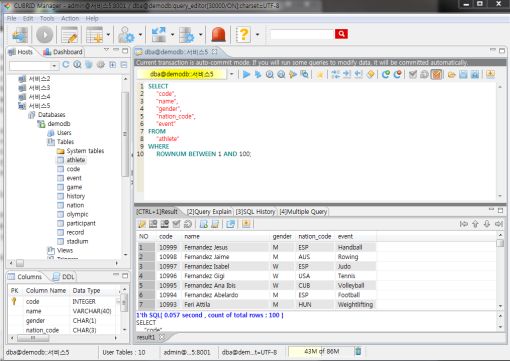Open the Tools menu
The height and width of the screenshot is (361, 510).
[x=47, y=18]
